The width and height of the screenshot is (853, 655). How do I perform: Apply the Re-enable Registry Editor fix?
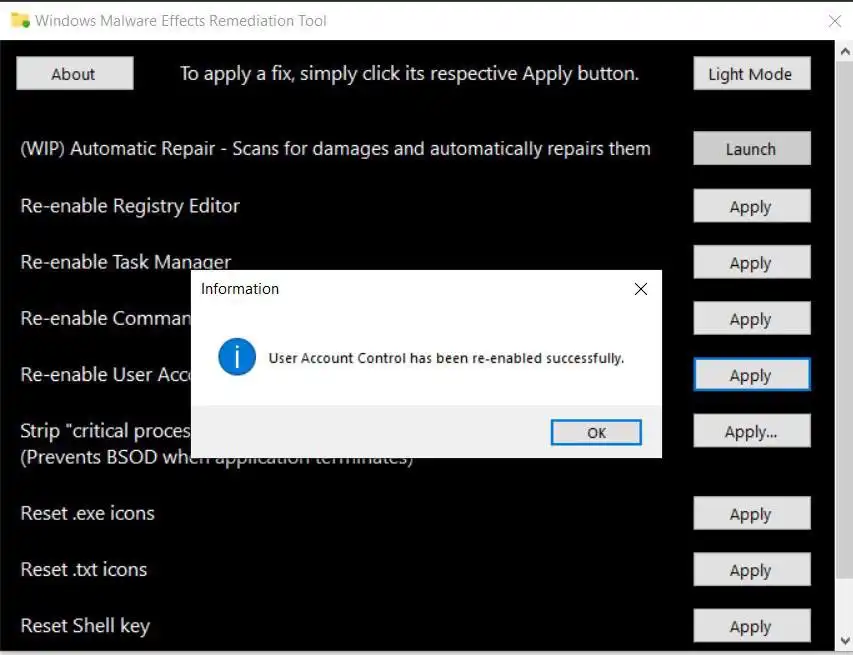[x=752, y=206]
